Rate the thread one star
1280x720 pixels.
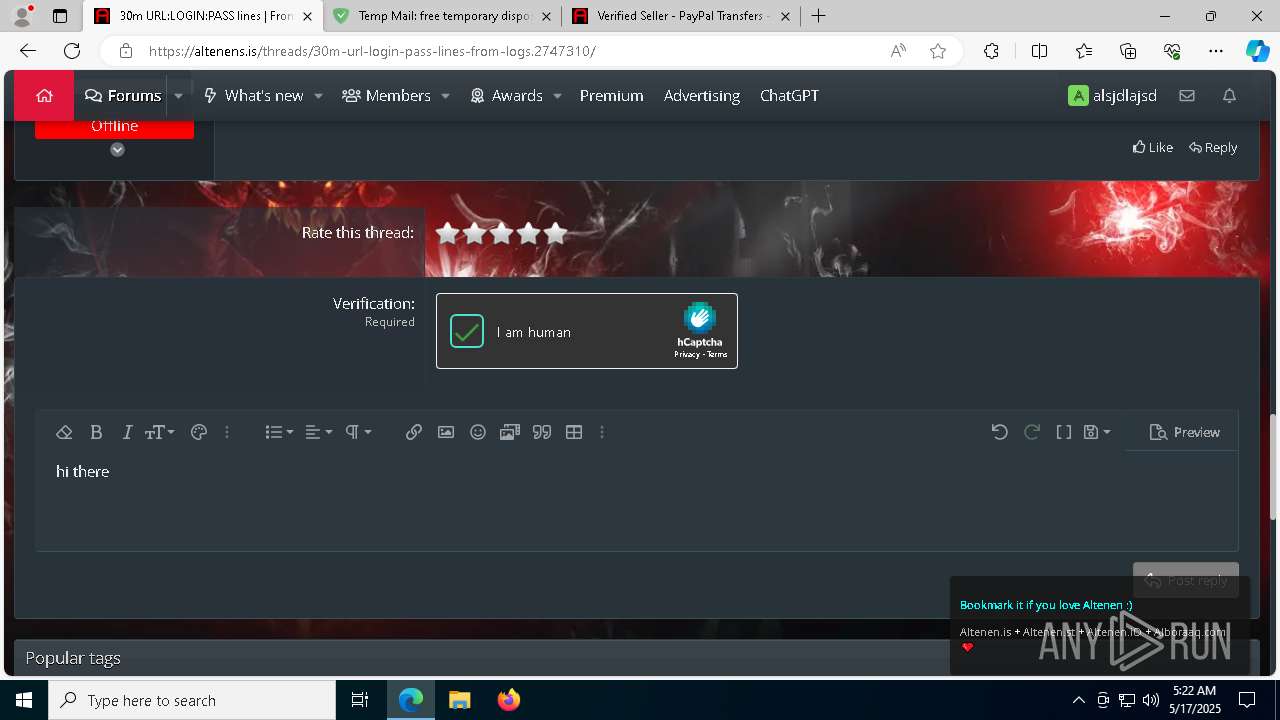[x=447, y=233]
